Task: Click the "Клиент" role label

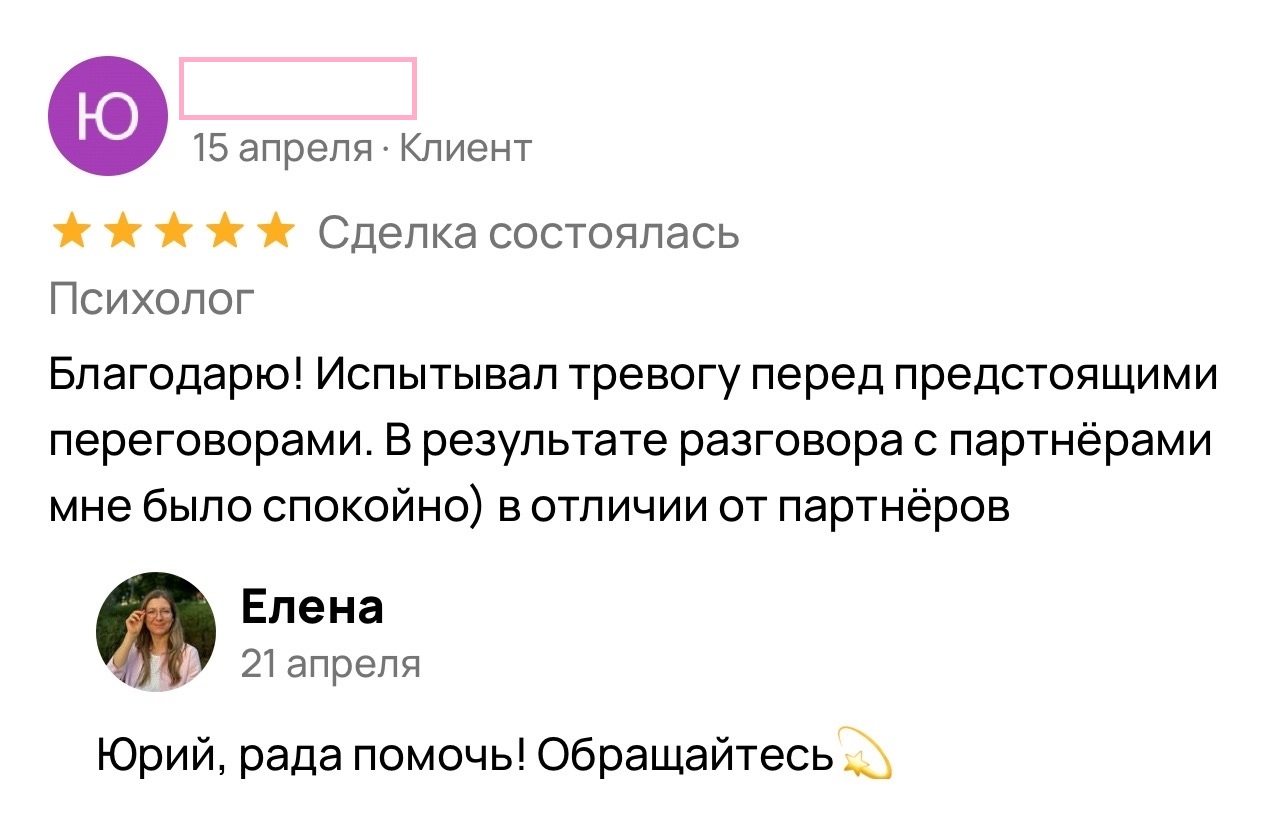Action: [x=465, y=148]
